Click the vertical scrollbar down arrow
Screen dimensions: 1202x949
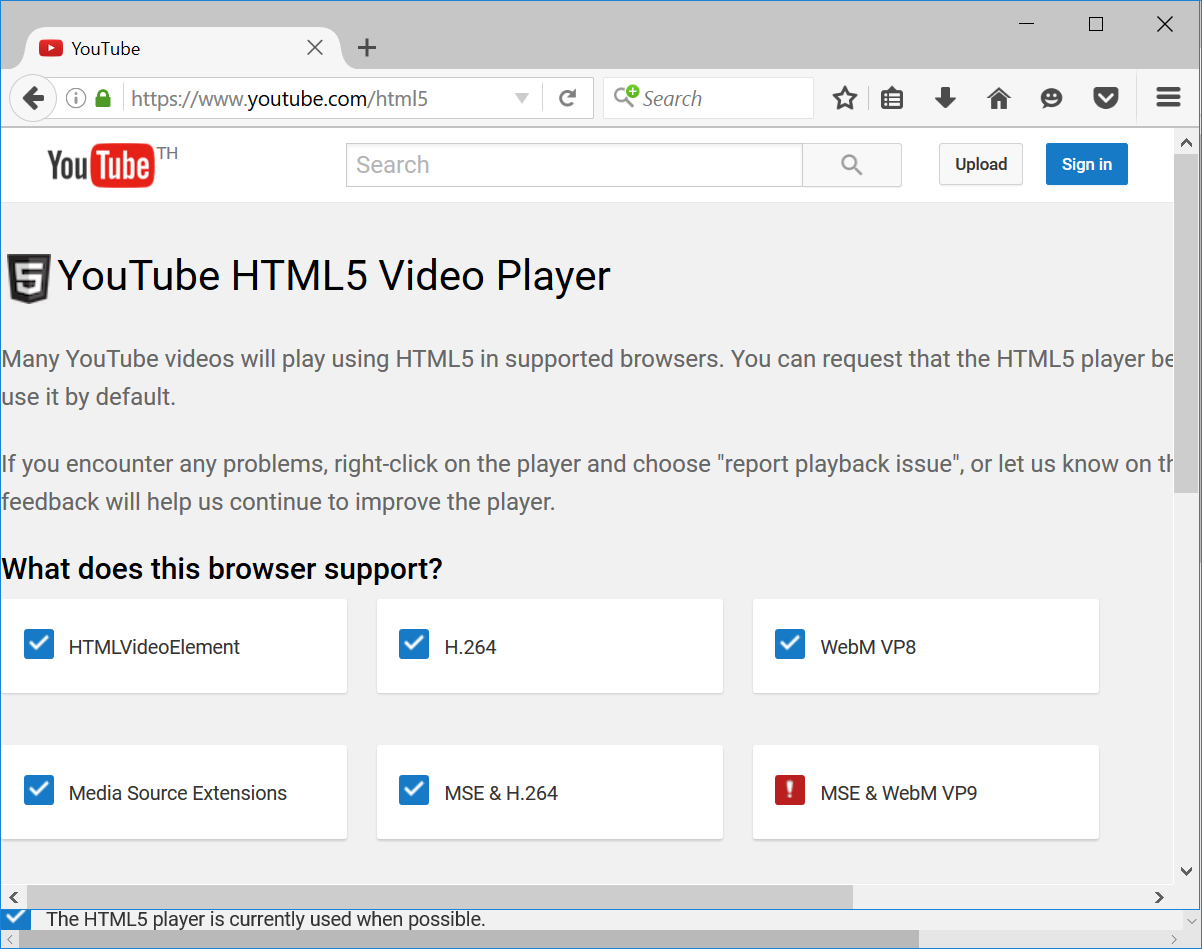[1187, 871]
